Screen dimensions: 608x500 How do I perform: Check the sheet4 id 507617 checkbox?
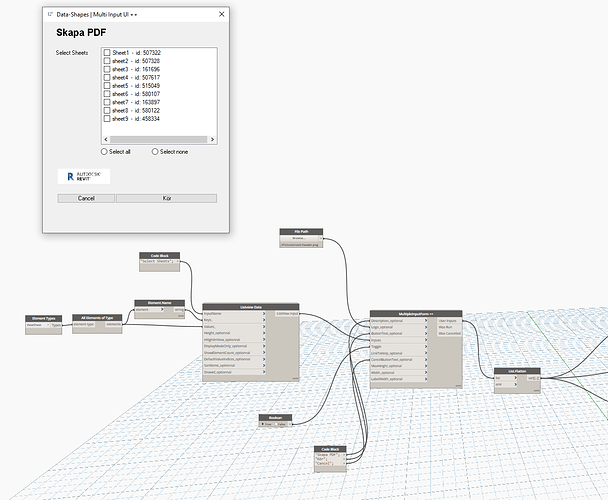(x=107, y=77)
